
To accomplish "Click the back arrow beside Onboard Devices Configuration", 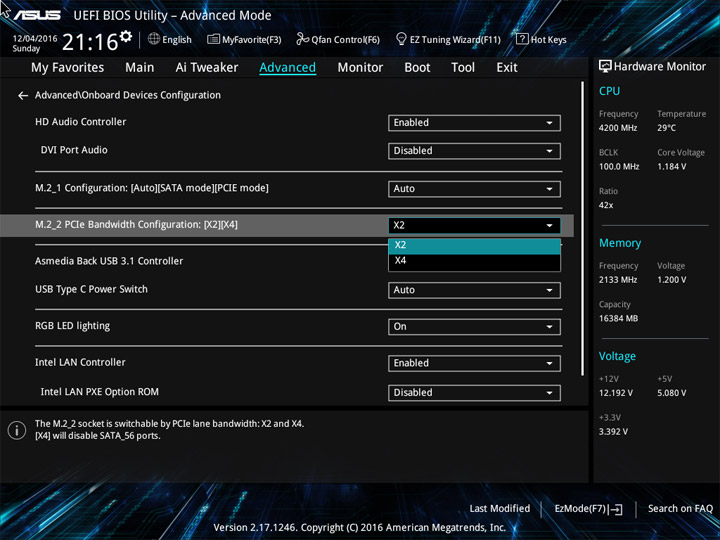I will [23, 96].
